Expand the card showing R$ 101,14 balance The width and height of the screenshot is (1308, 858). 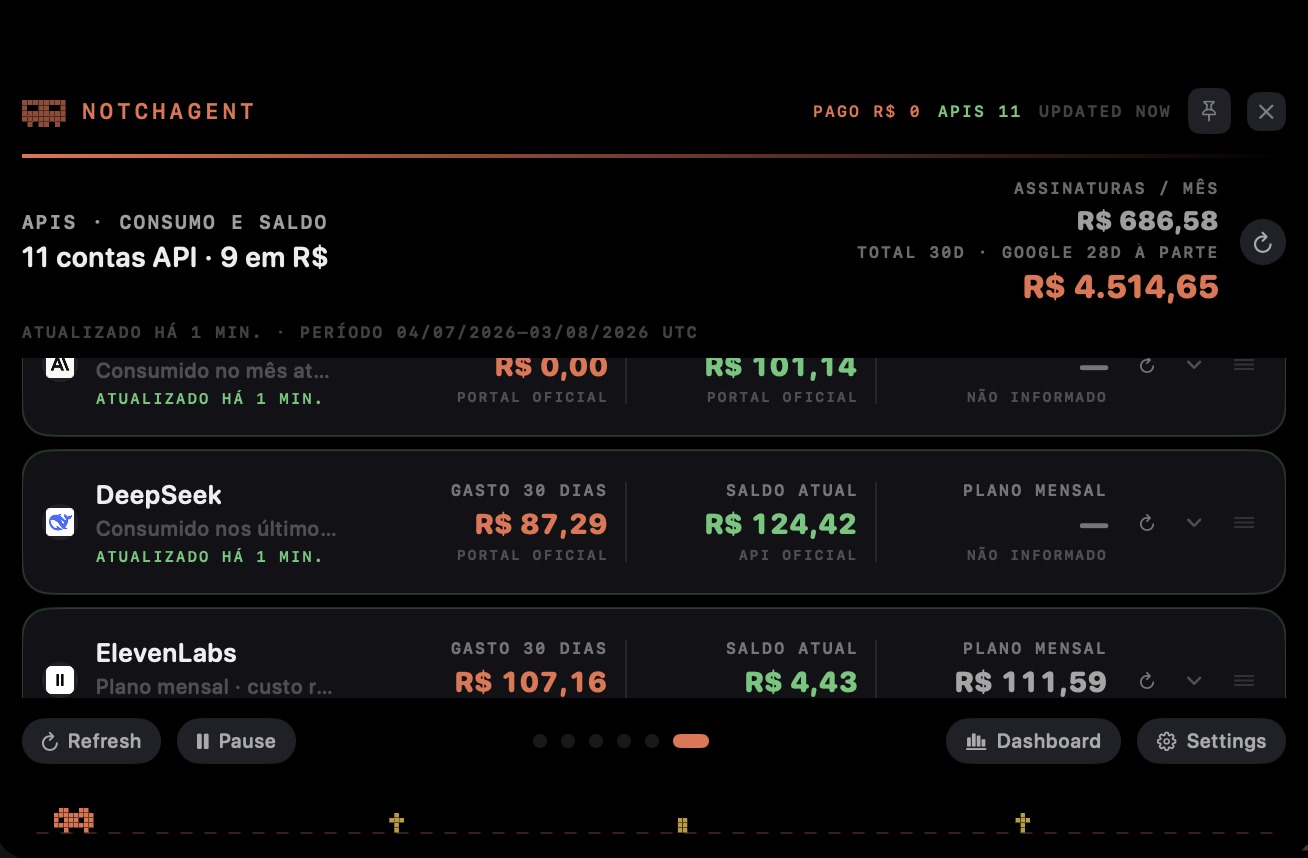coord(1194,365)
